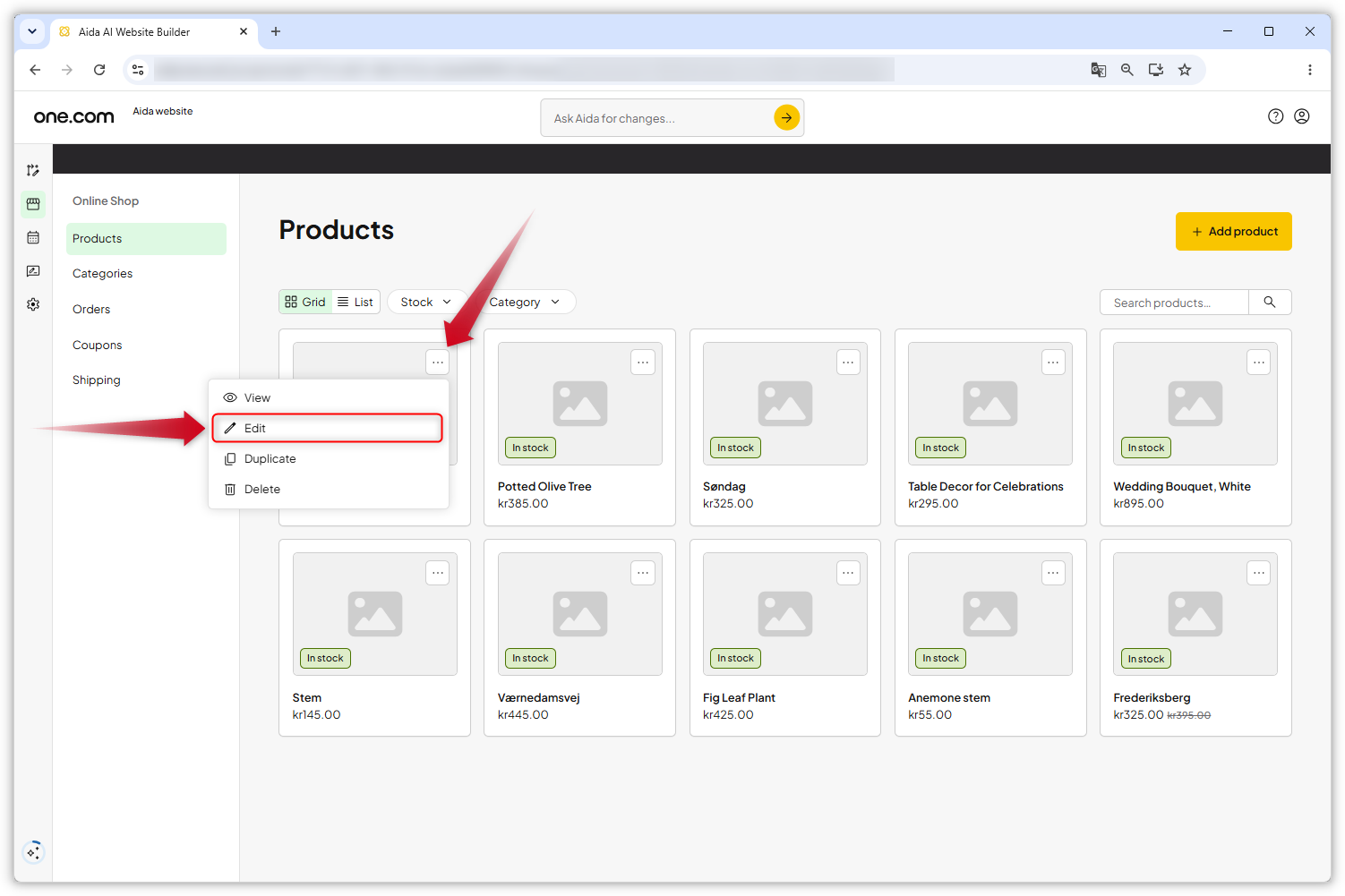Viewport: 1345px width, 896px height.
Task: Switch to List view
Action: click(356, 302)
